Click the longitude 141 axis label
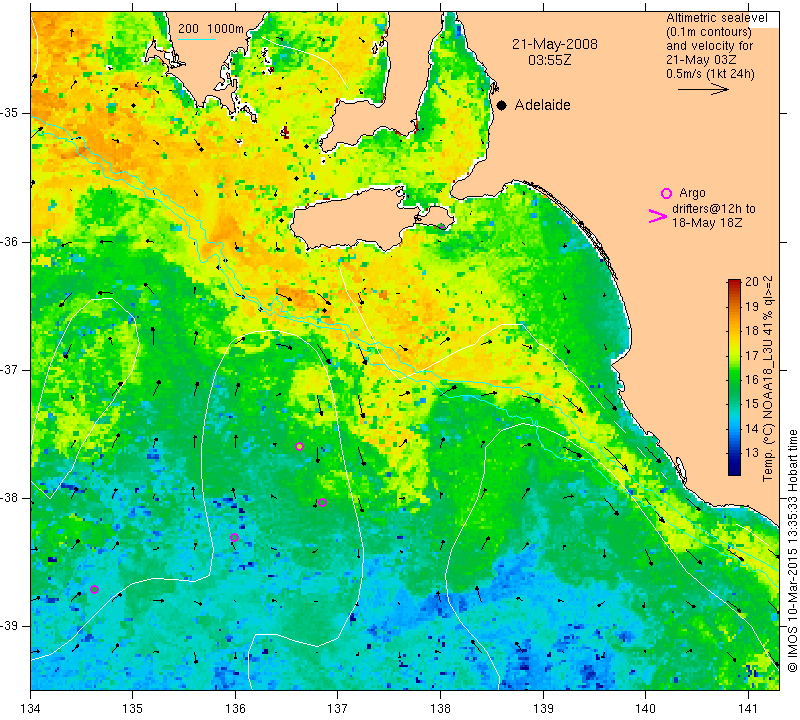The width and height of the screenshot is (800, 720). pyautogui.click(x=748, y=709)
